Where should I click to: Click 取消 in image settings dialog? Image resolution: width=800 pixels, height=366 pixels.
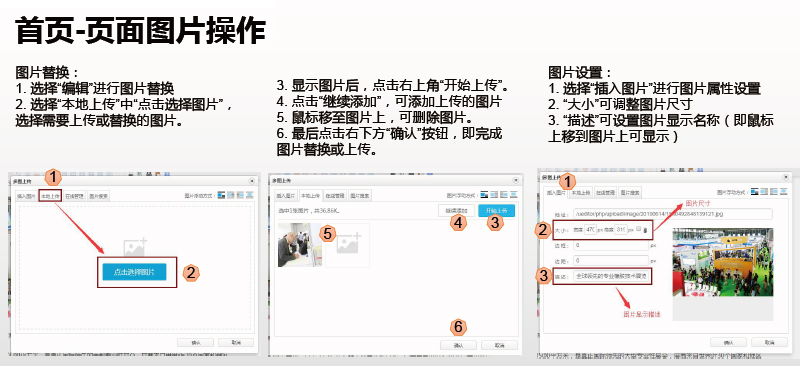point(769,342)
